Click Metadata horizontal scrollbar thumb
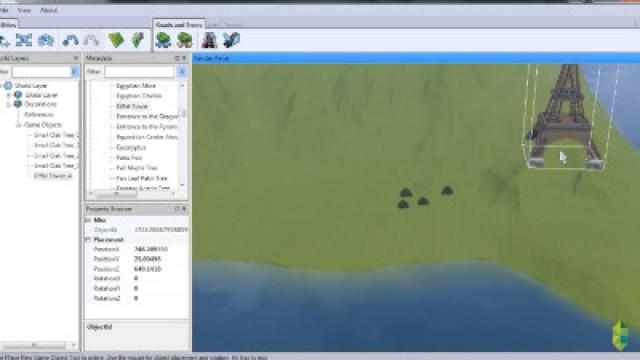This screenshot has height=360, width=640. (x=116, y=194)
